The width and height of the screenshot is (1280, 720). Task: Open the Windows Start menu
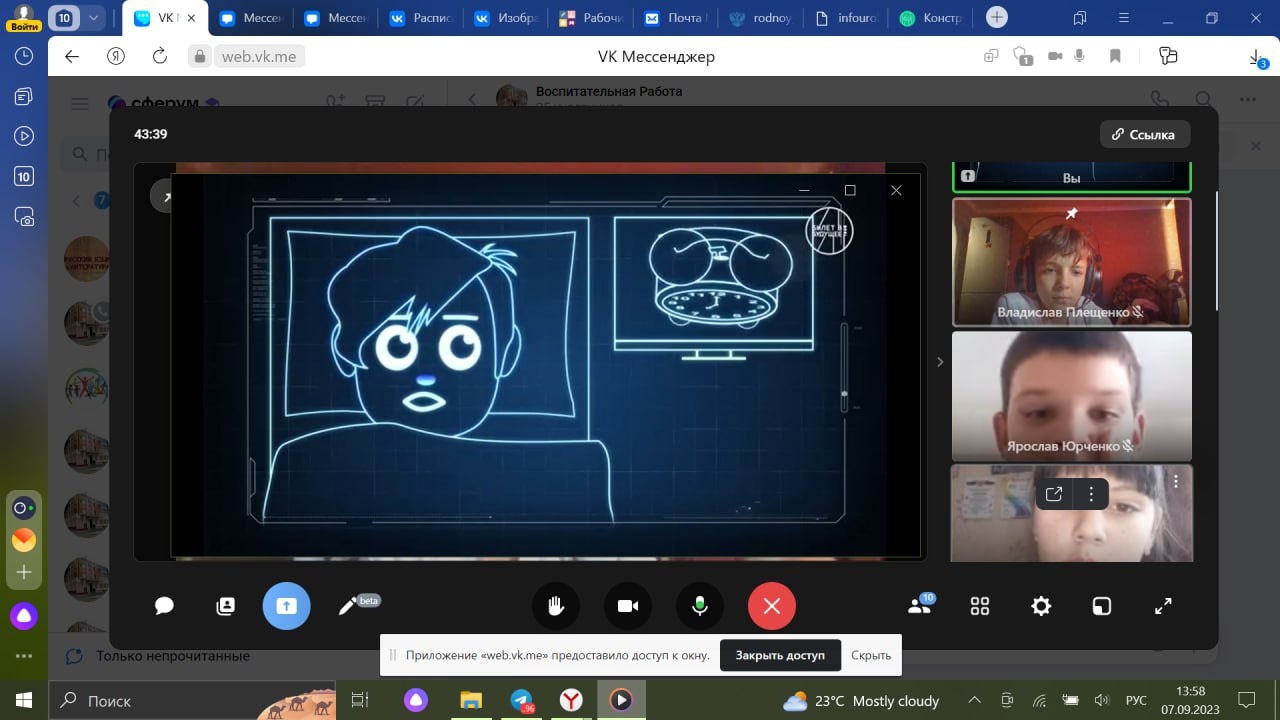tap(24, 700)
